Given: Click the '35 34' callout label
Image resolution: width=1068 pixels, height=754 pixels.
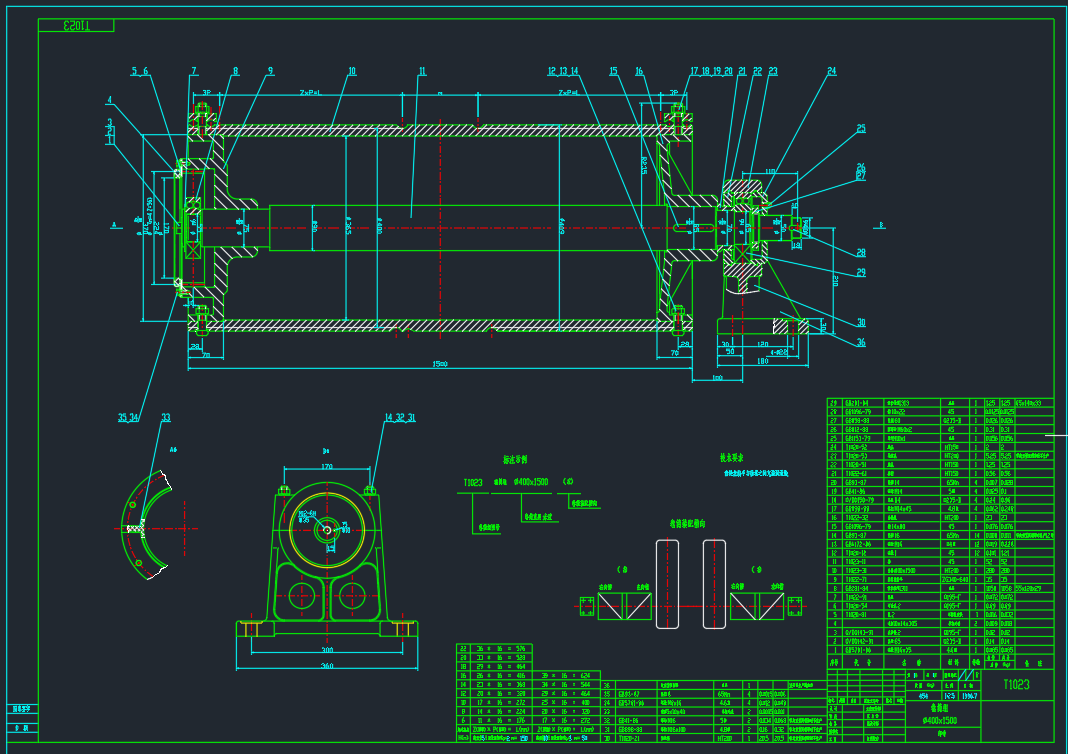Looking at the screenshot, I should pyautogui.click(x=128, y=418).
